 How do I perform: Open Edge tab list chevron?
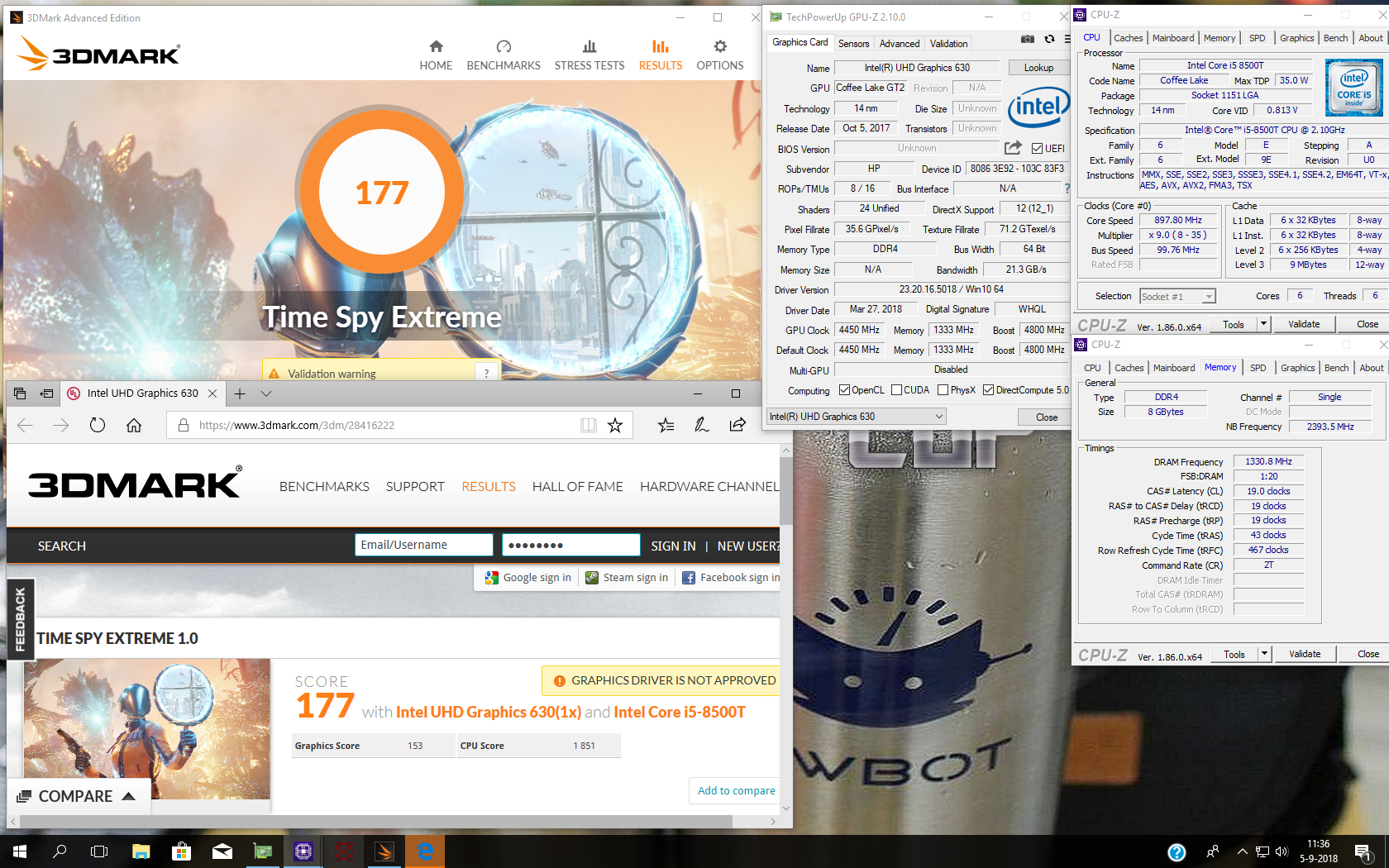pos(266,393)
